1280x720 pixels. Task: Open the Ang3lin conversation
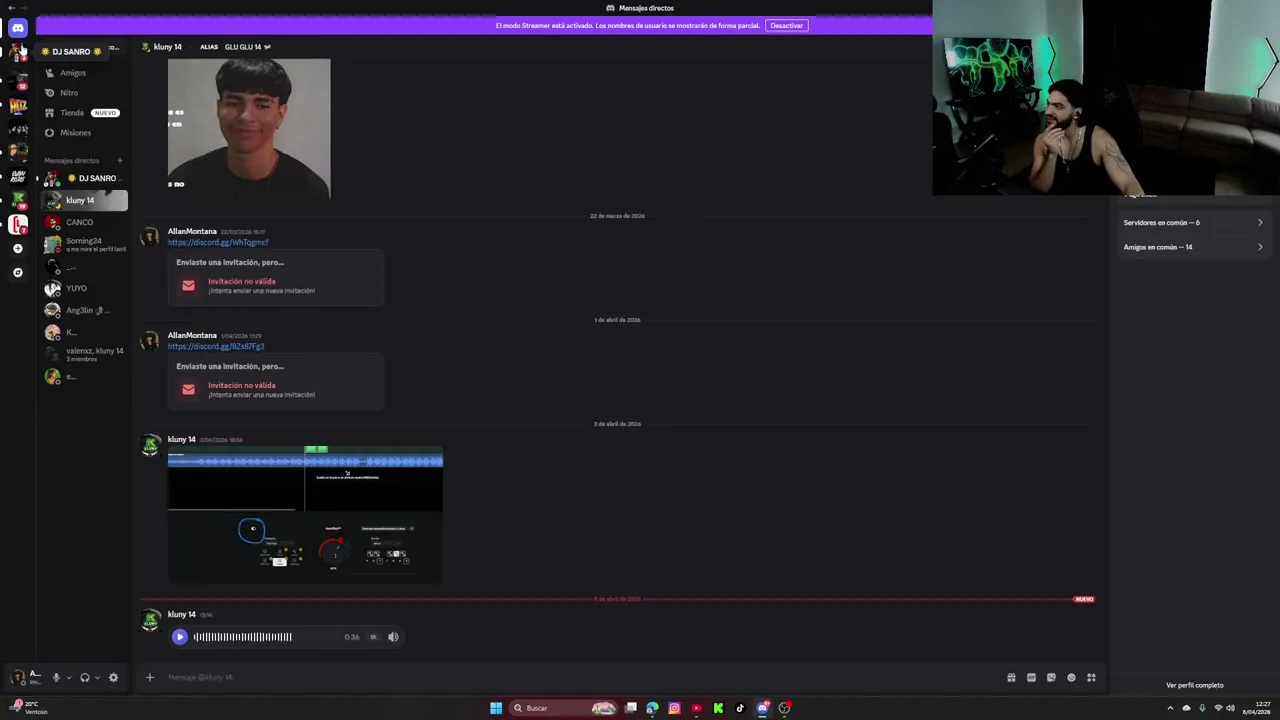point(84,310)
